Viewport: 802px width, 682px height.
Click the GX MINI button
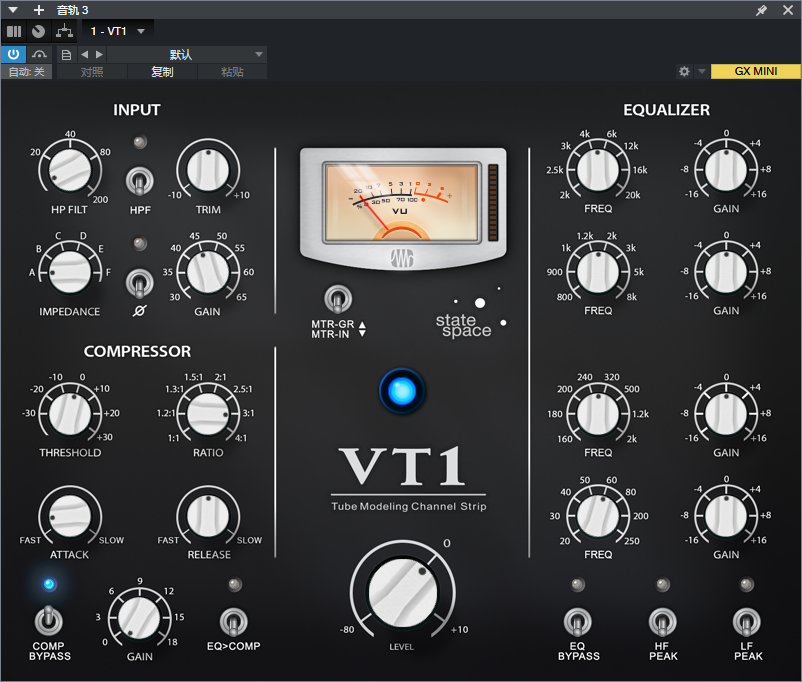tap(755, 72)
